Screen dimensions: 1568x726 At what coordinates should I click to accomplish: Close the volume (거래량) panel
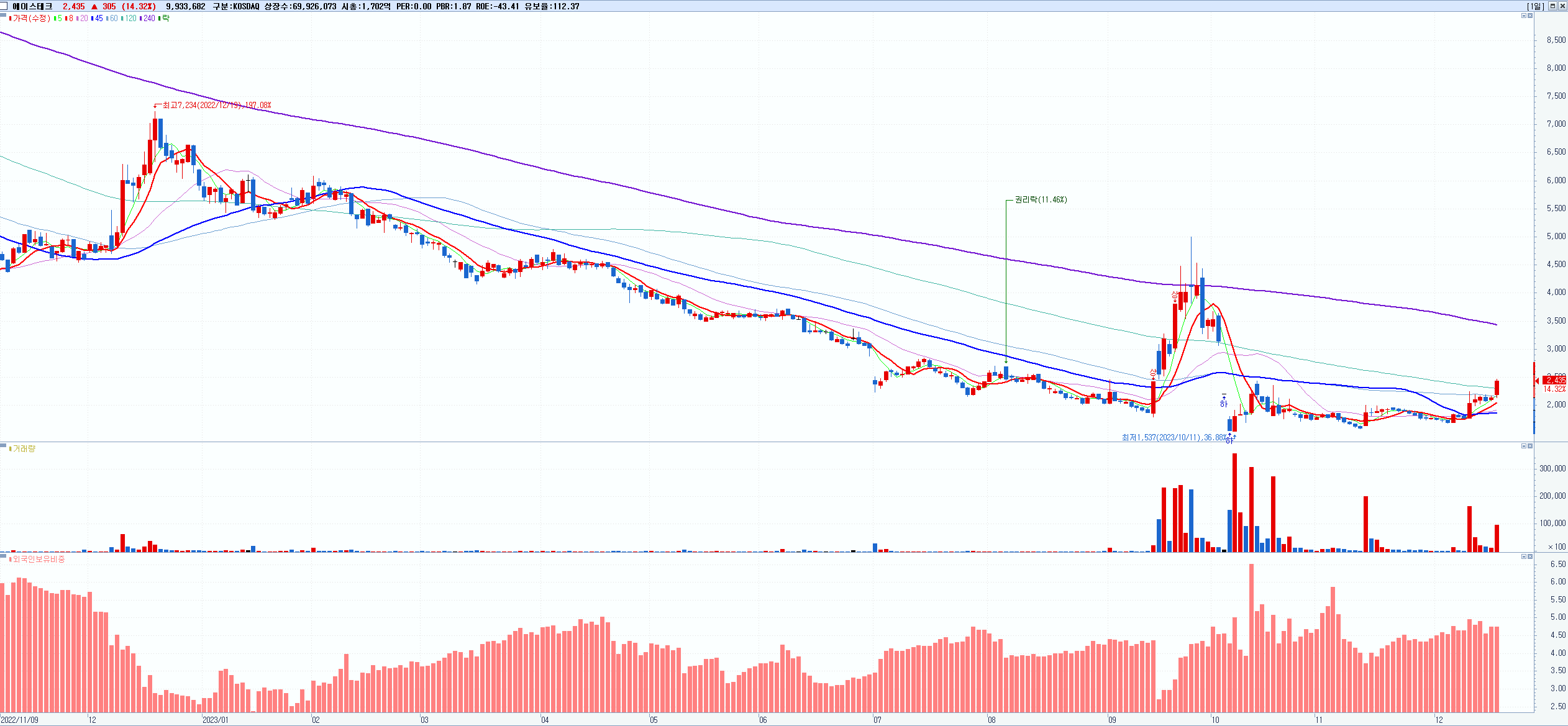pyautogui.click(x=1530, y=446)
